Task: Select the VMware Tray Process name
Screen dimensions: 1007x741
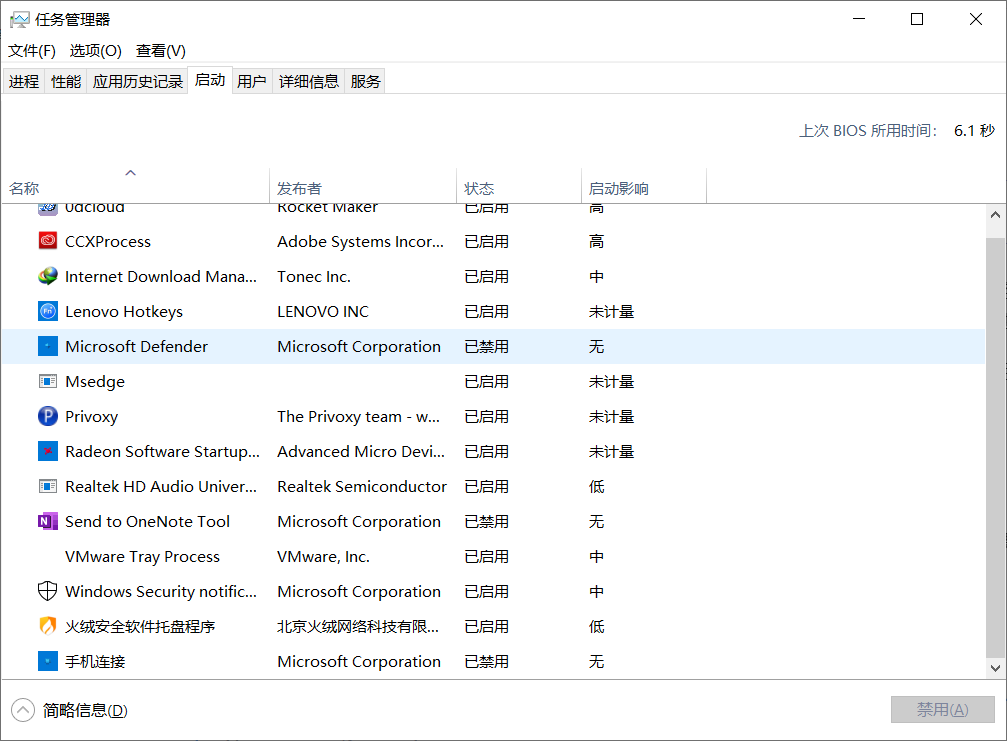Action: (x=142, y=556)
